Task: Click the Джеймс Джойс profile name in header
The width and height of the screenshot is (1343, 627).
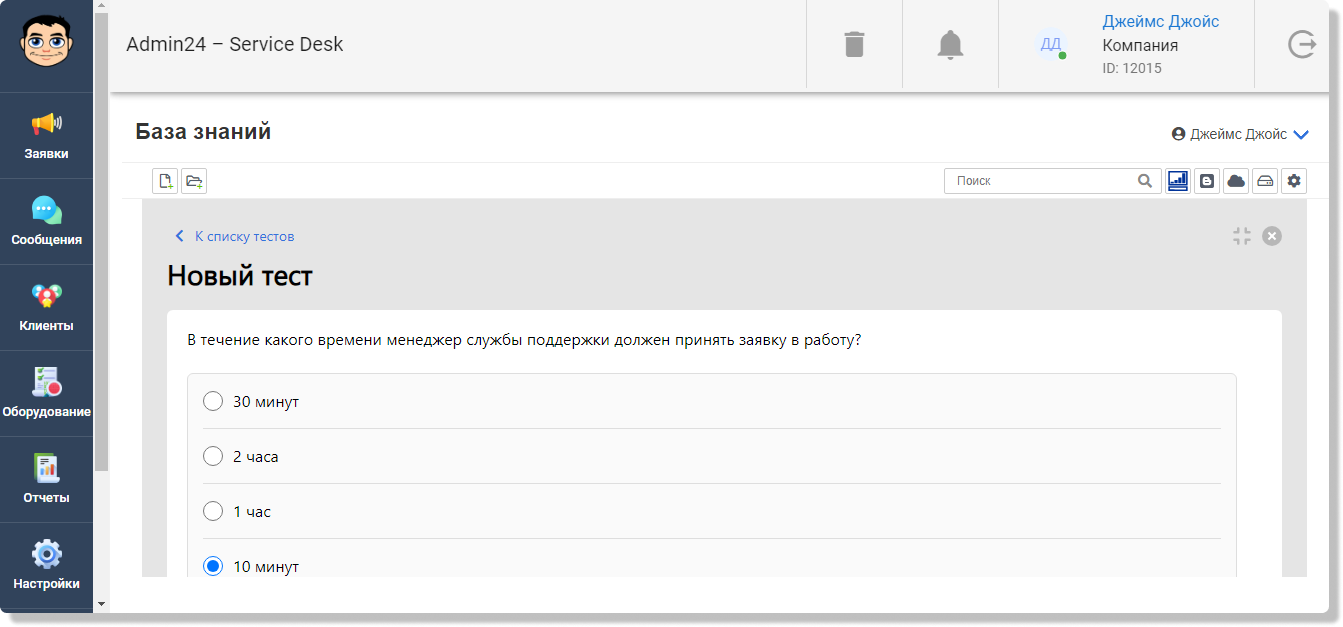Action: click(x=1161, y=21)
